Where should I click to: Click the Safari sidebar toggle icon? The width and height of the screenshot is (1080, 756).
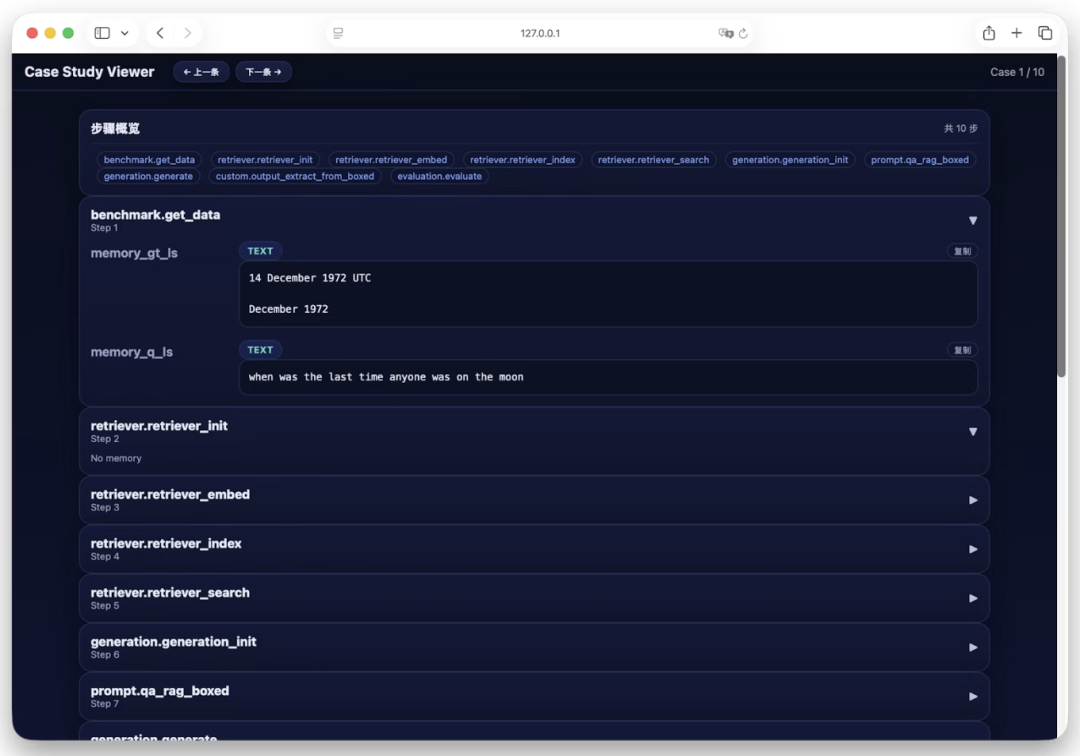102,33
